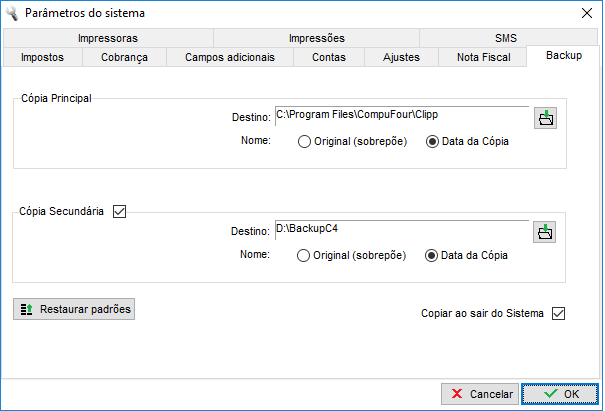Switch to the Impostos tab
Screen dimensions: 605x411
coord(42,57)
